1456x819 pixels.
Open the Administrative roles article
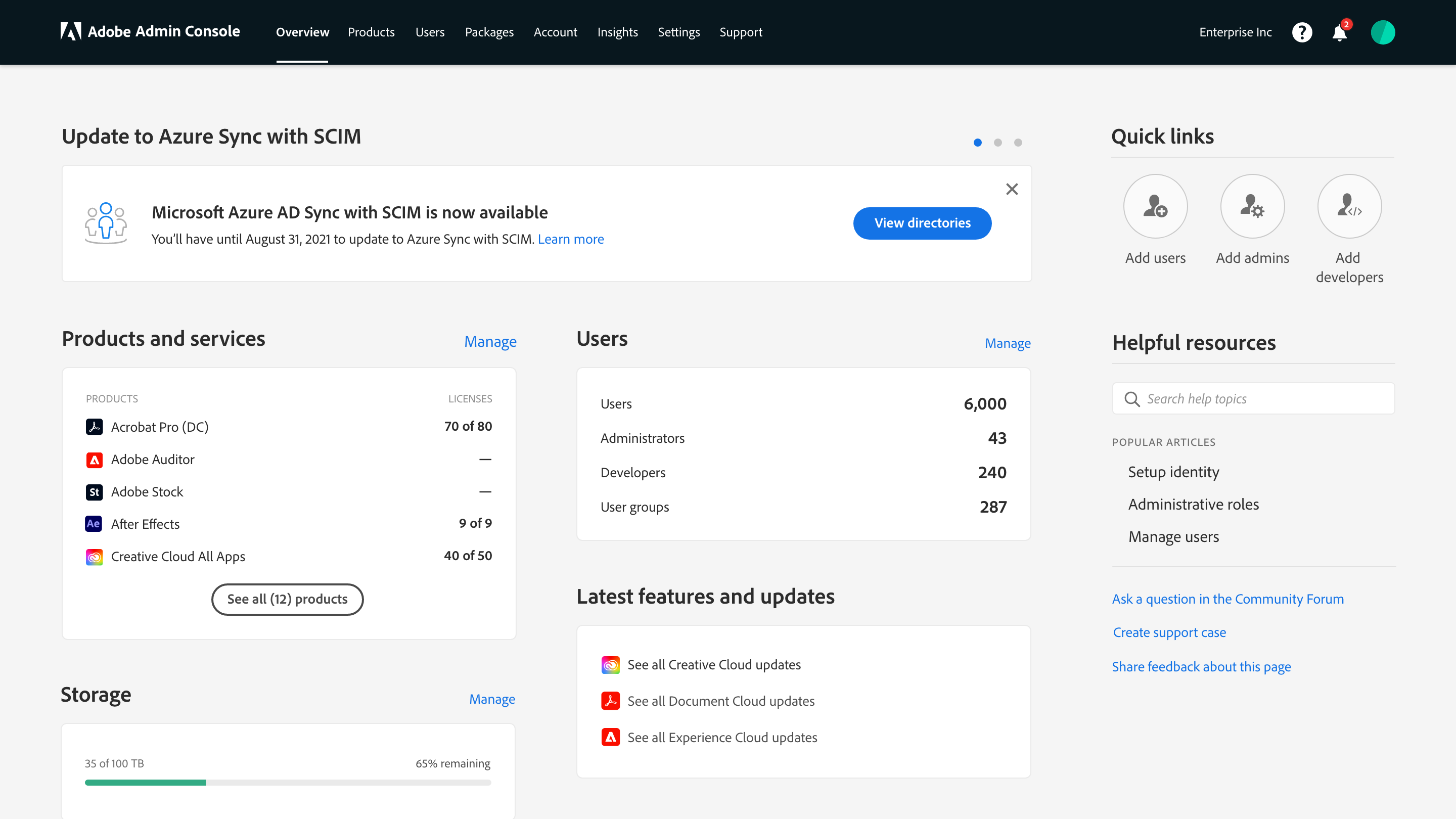click(1193, 504)
